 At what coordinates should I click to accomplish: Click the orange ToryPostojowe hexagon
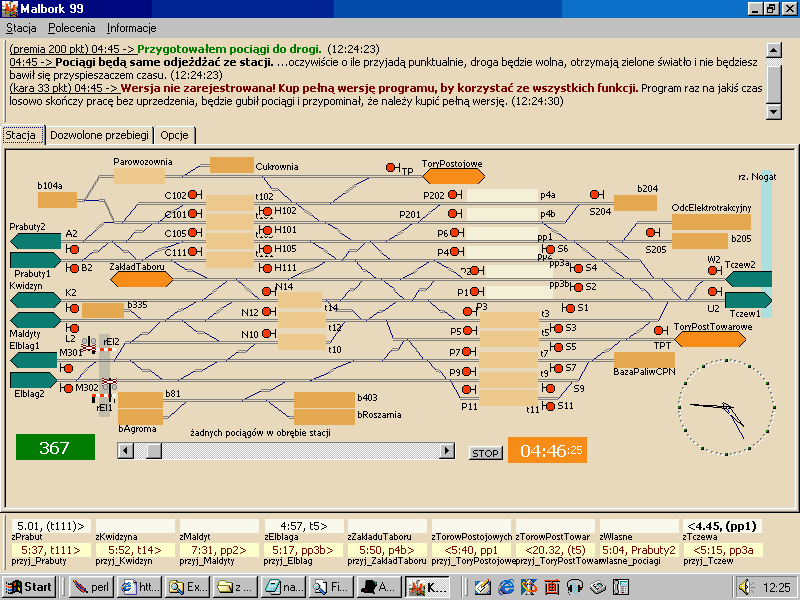pyautogui.click(x=453, y=176)
